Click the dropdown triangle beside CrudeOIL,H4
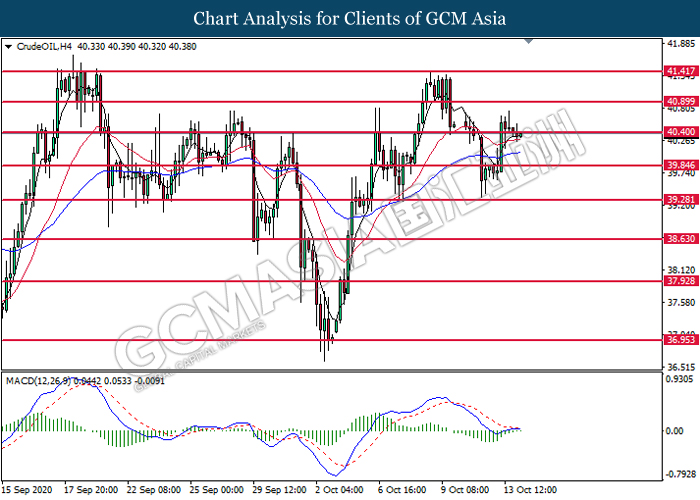The width and height of the screenshot is (700, 500). coord(8,47)
